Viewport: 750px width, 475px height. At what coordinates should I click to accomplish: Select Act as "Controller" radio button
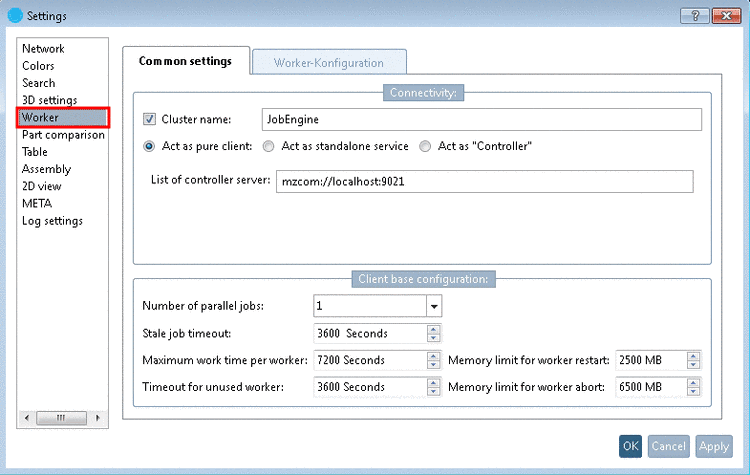coord(426,146)
